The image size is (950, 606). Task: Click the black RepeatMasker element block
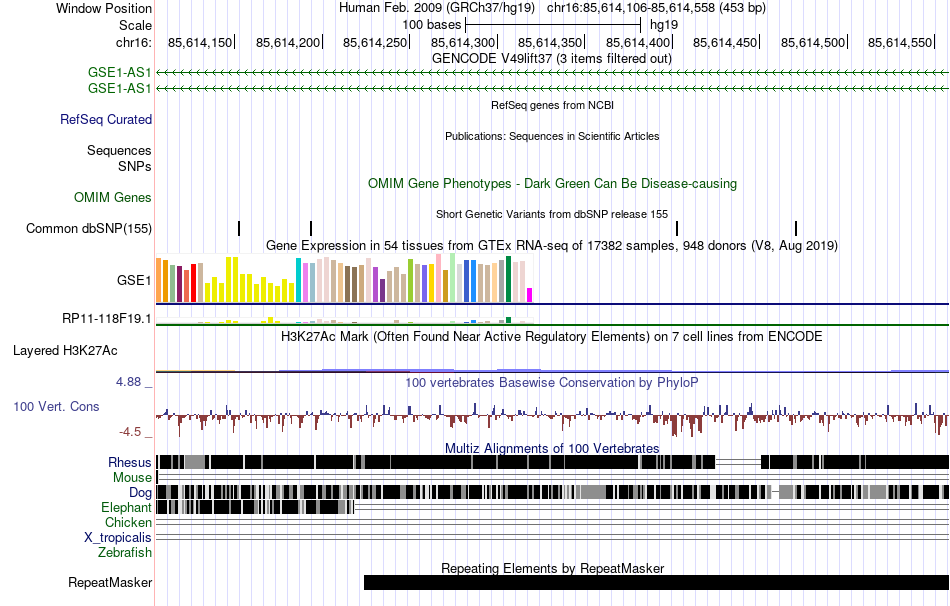coord(656,582)
